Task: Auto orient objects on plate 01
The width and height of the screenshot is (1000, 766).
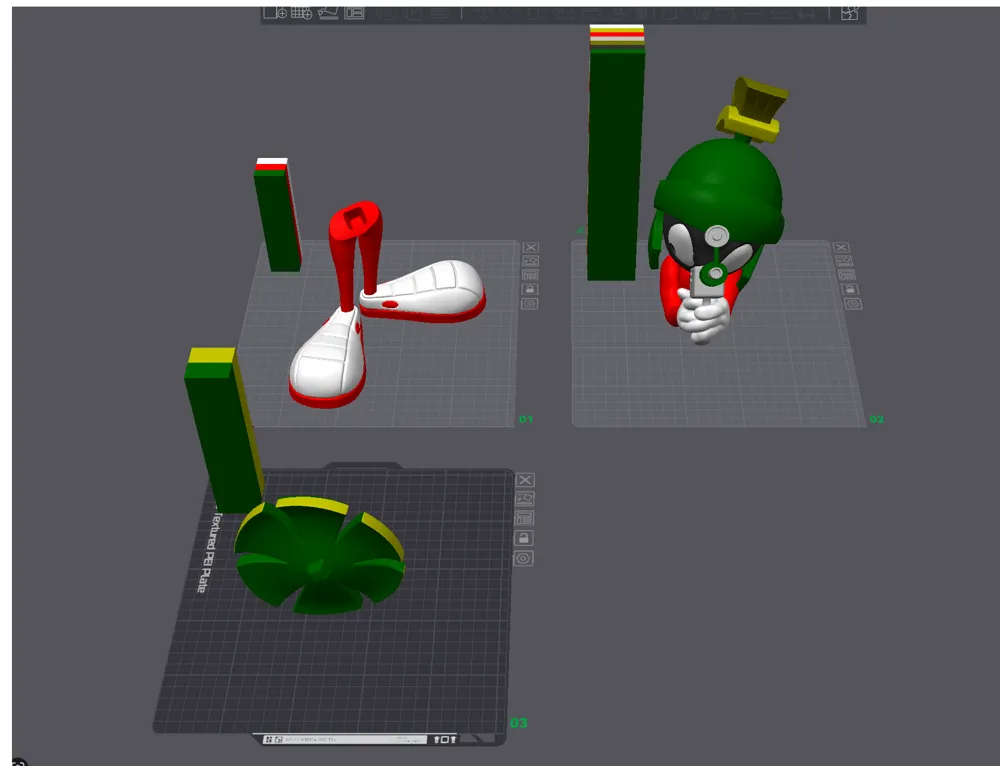Action: 531,261
